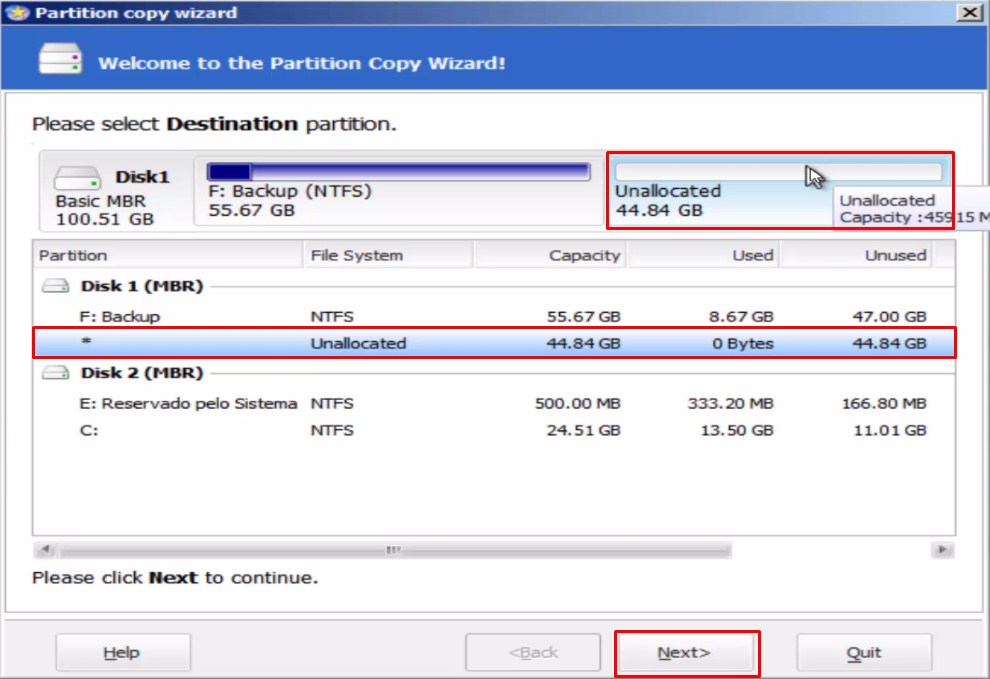Sort by the File System column header
990x679 pixels.
(x=388, y=255)
